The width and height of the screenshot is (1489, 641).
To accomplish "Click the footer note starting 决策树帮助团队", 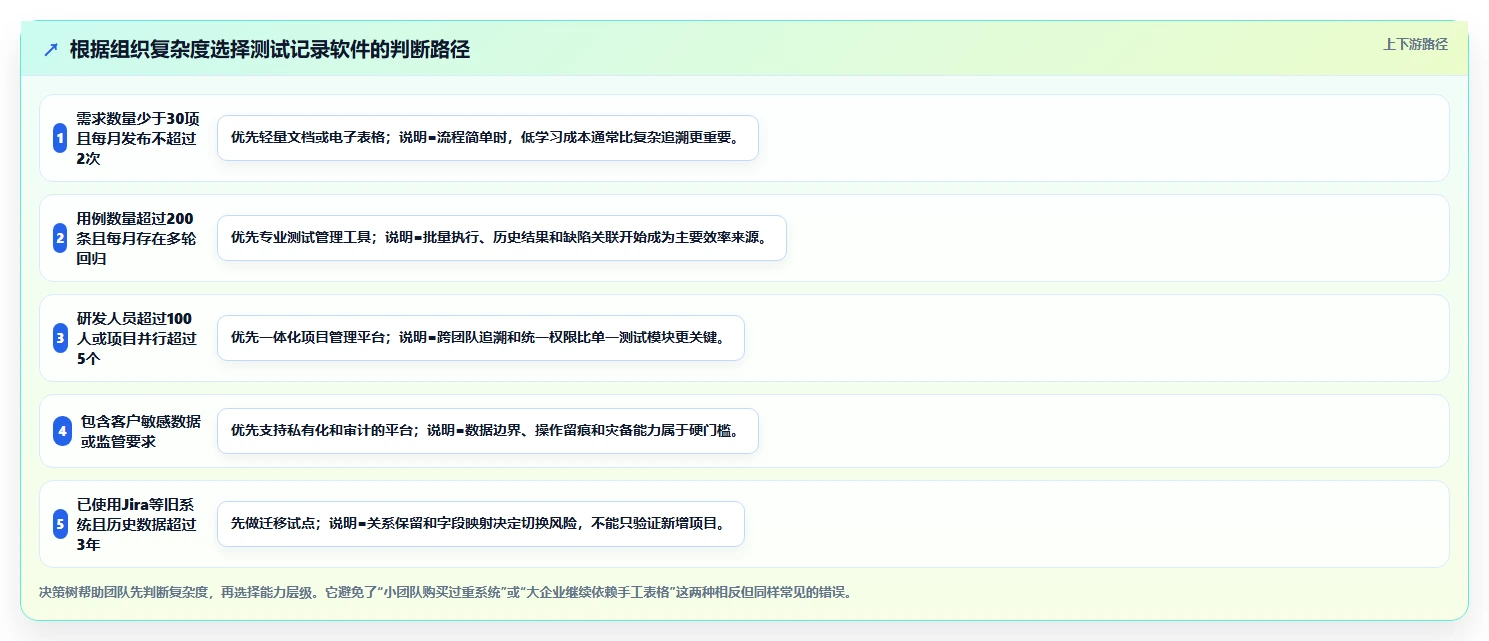I will (x=445, y=592).
